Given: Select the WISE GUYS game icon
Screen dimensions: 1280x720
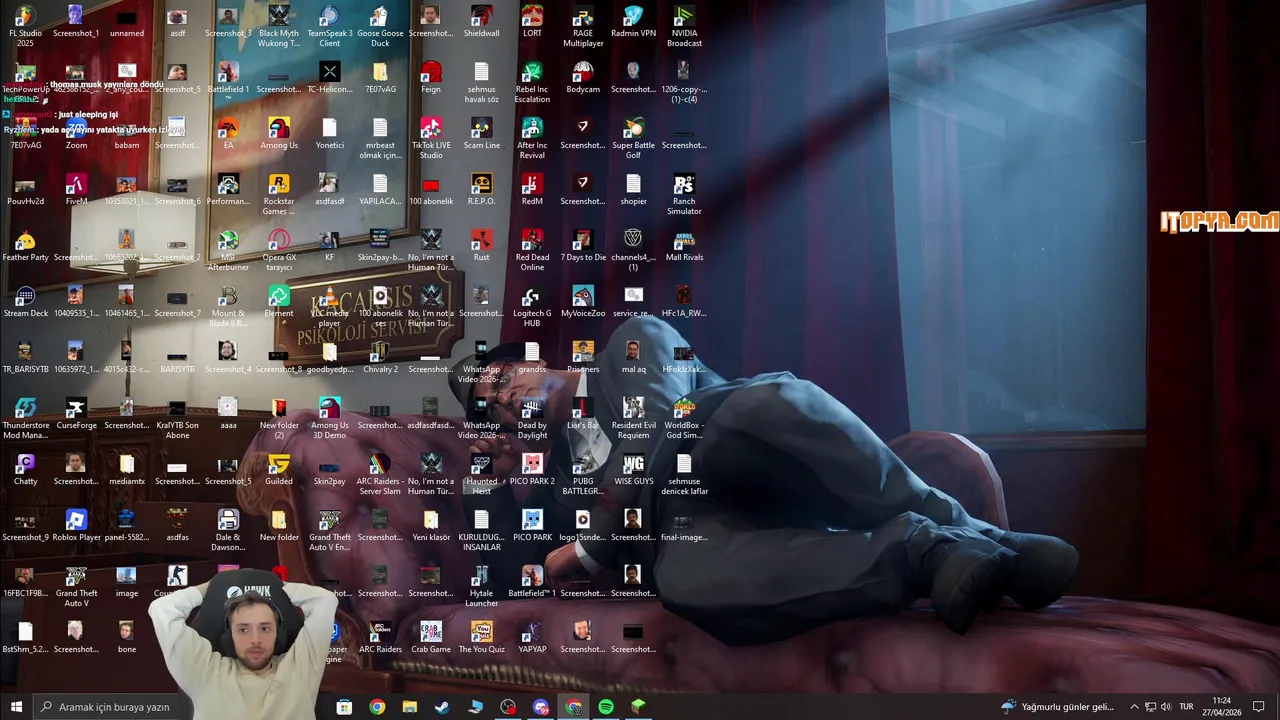Looking at the screenshot, I should coord(633,470).
